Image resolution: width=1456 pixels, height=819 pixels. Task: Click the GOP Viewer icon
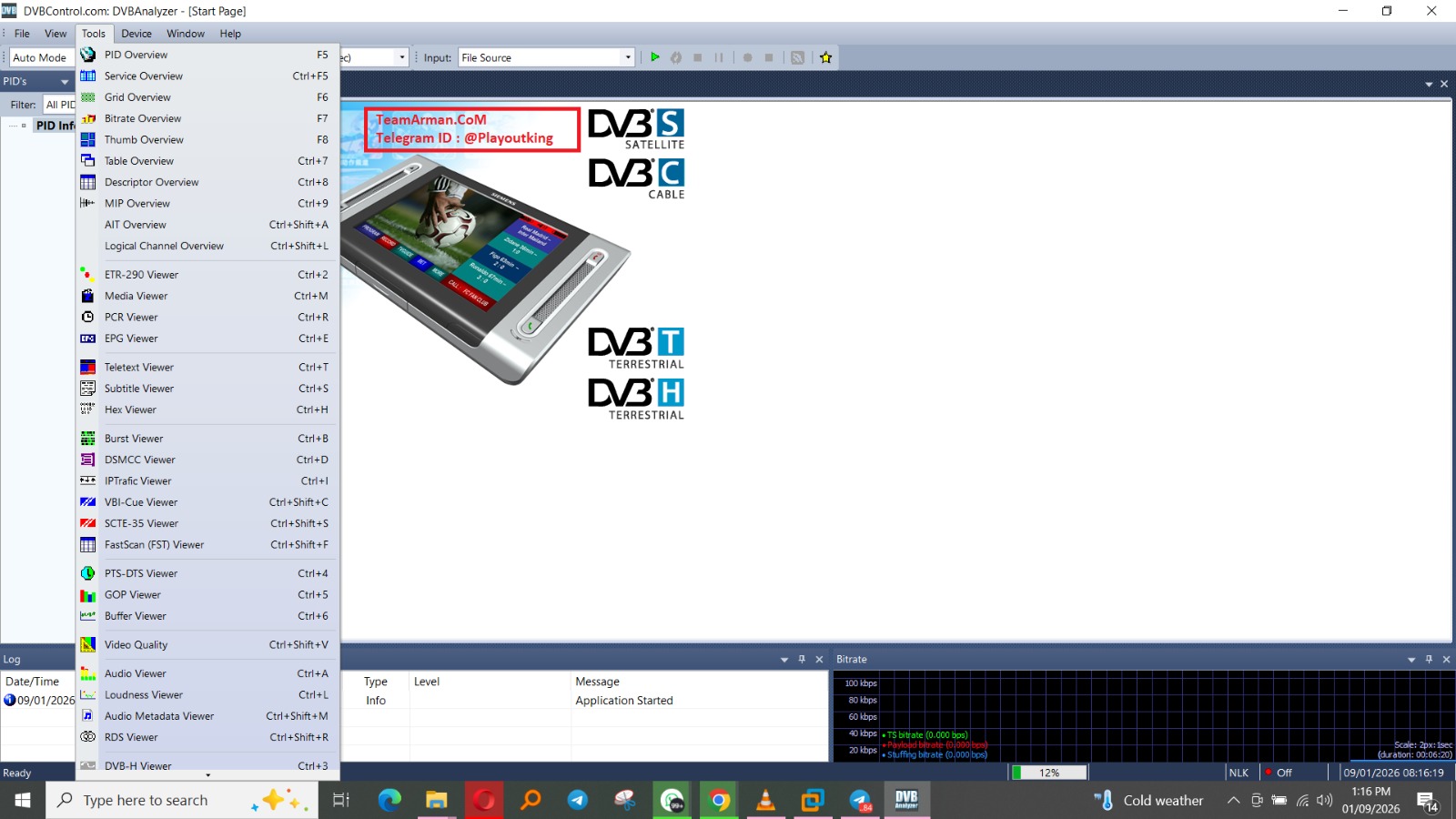pyautogui.click(x=88, y=595)
